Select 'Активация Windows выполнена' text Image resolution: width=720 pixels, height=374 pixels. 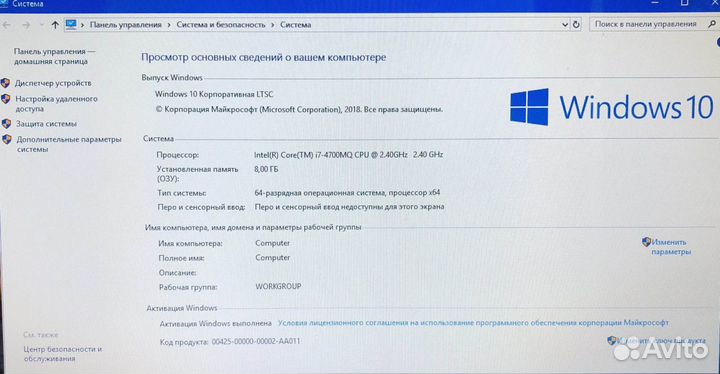click(216, 324)
